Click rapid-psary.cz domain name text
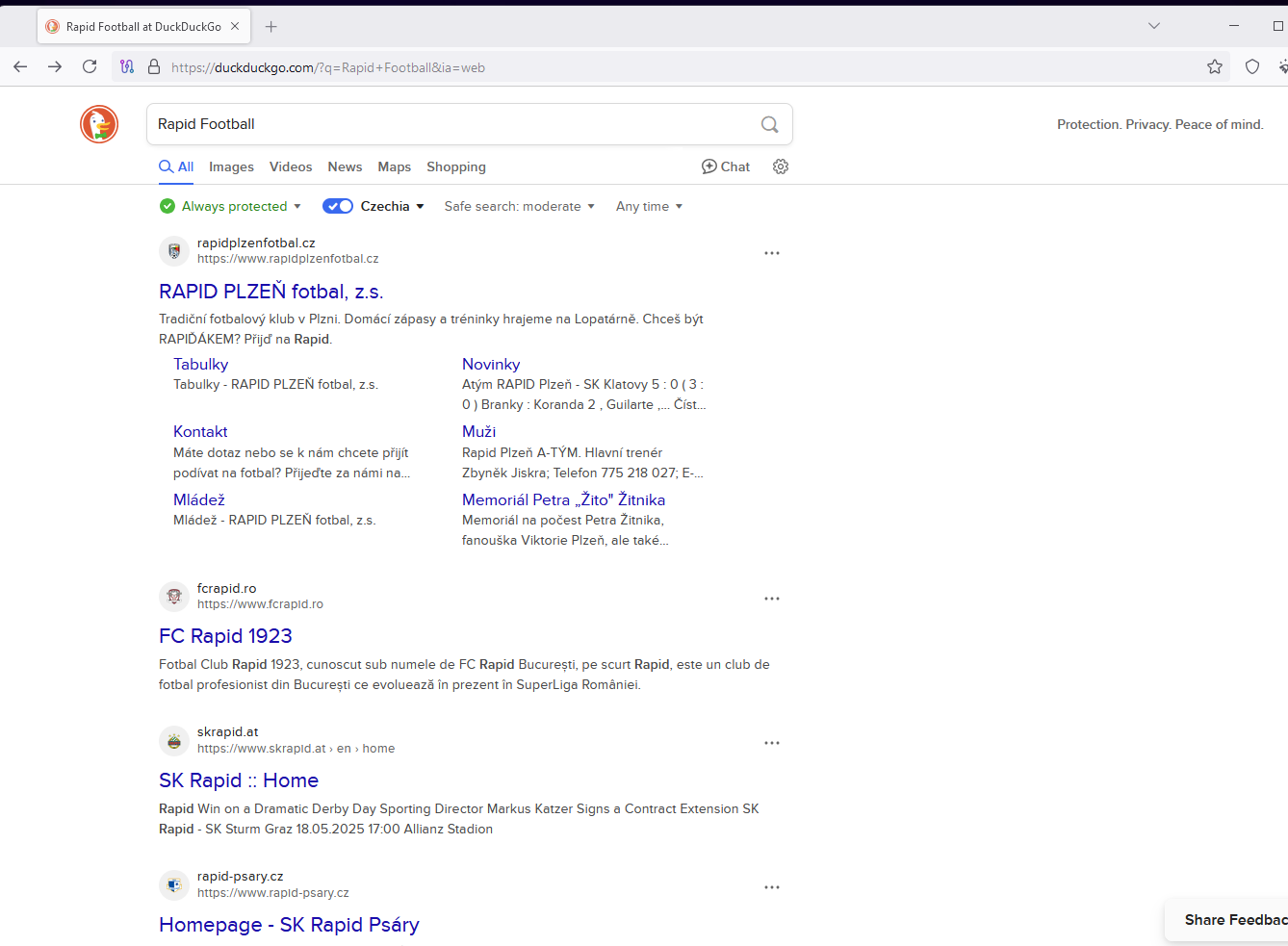The width and height of the screenshot is (1288, 946). pos(241,877)
